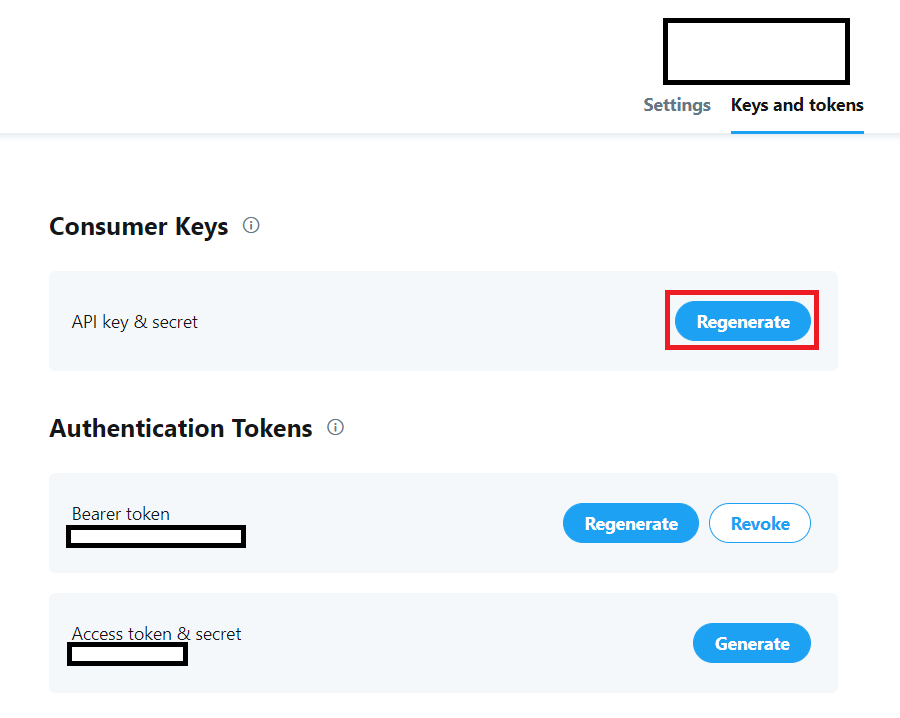The image size is (900, 718).
Task: Switch to the Settings tab
Action: pyautogui.click(x=677, y=105)
